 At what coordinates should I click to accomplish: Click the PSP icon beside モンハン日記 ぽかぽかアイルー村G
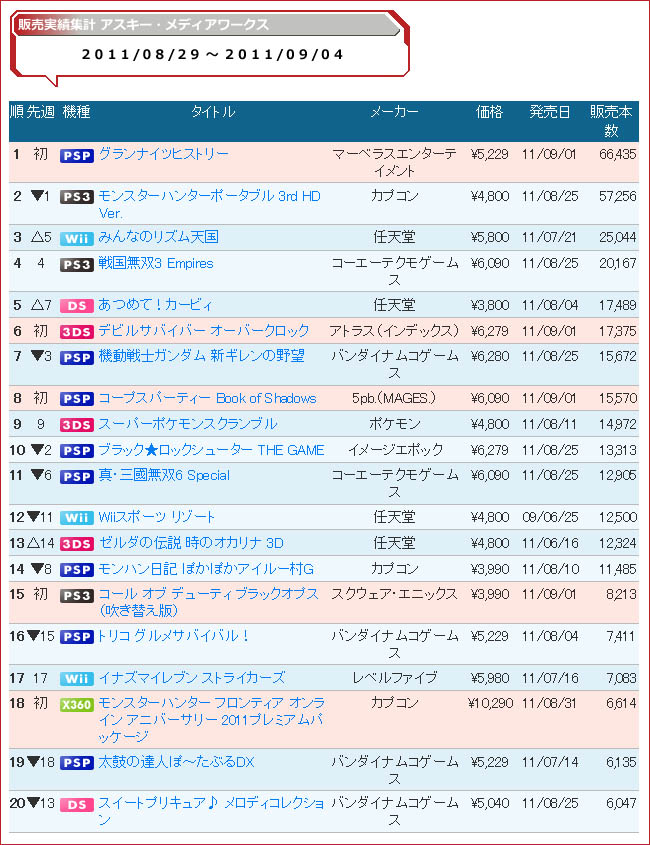[77, 570]
